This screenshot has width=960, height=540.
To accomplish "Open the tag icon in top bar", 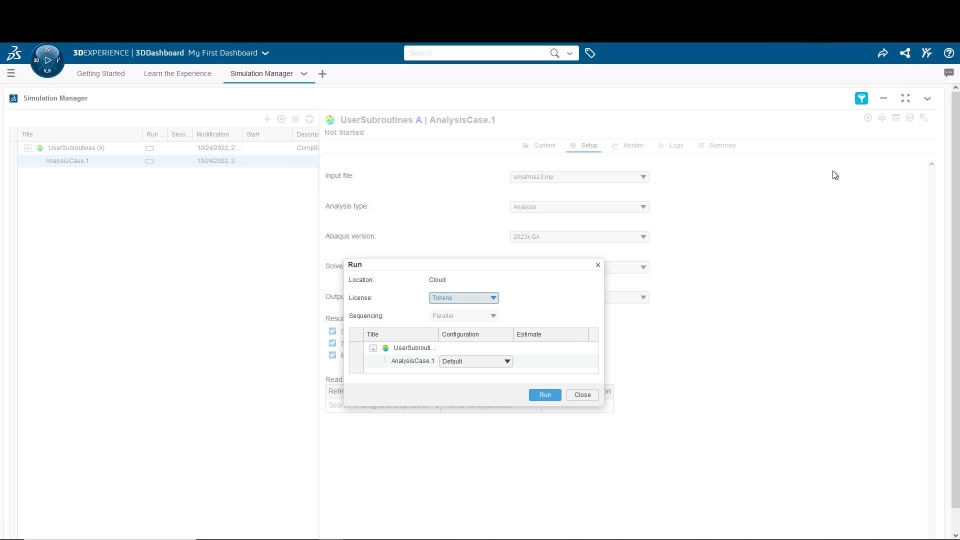I will point(590,53).
